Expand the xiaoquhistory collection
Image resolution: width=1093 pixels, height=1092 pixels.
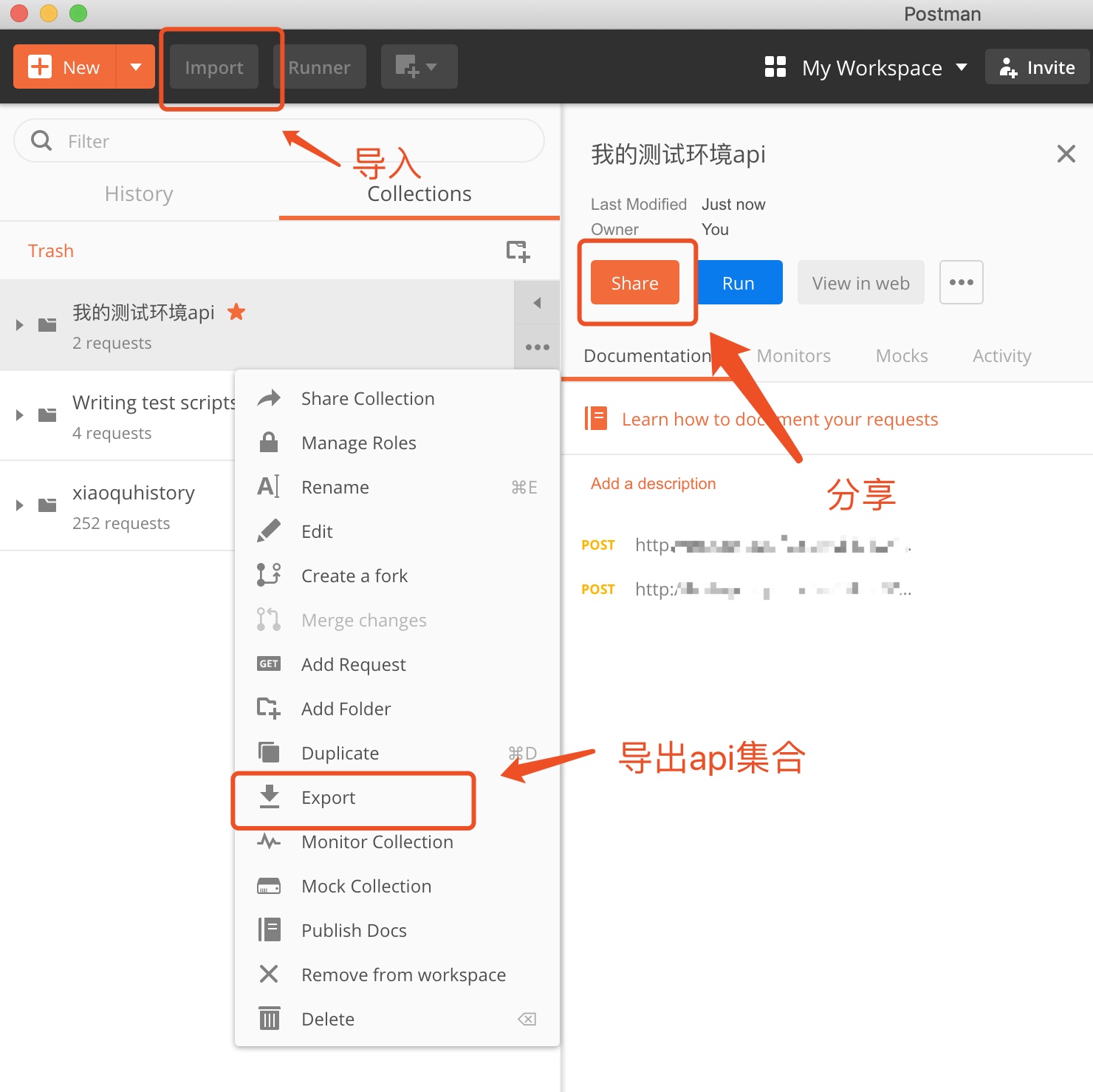pyautogui.click(x=20, y=505)
